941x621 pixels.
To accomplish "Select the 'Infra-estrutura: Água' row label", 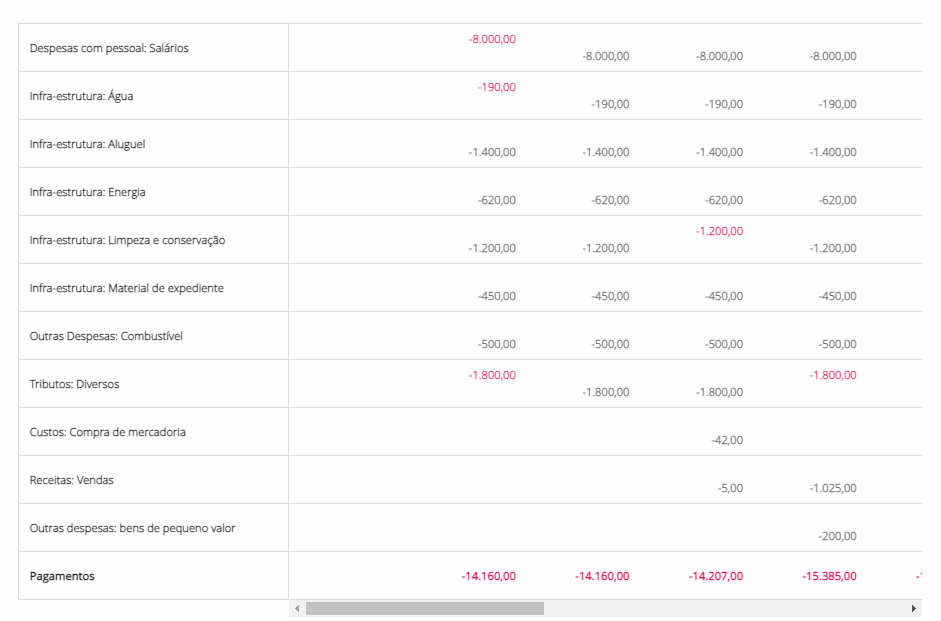I will coord(81,96).
